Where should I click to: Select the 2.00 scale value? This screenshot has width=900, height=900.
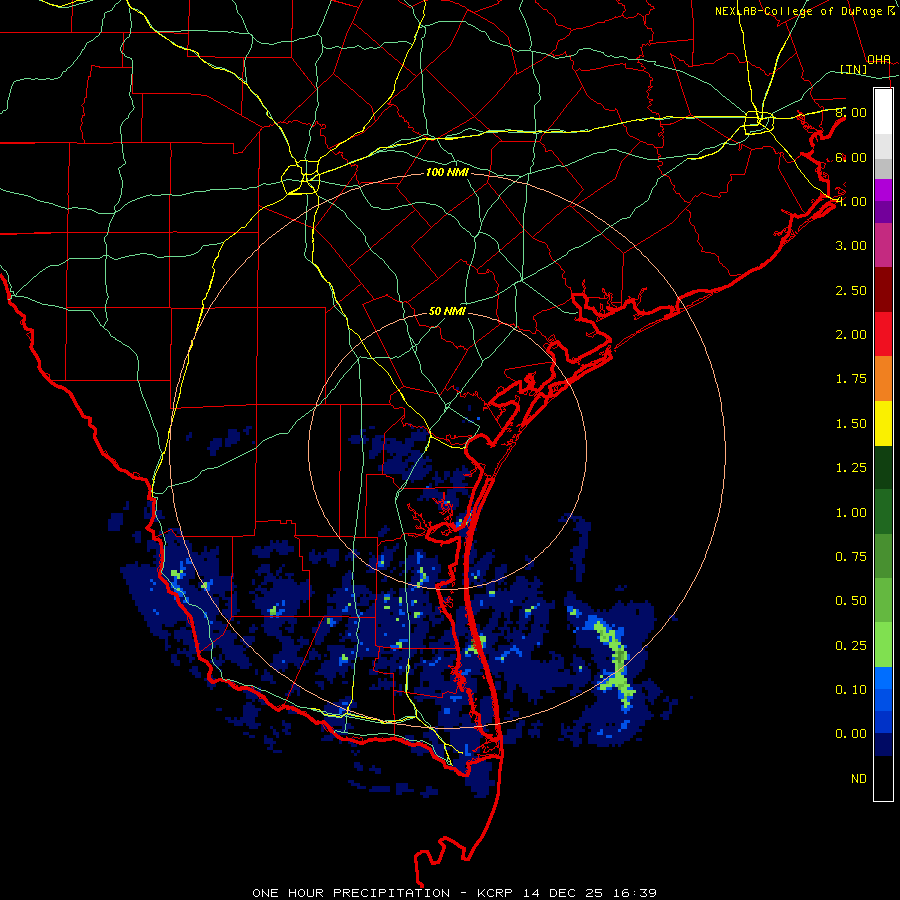click(x=851, y=335)
